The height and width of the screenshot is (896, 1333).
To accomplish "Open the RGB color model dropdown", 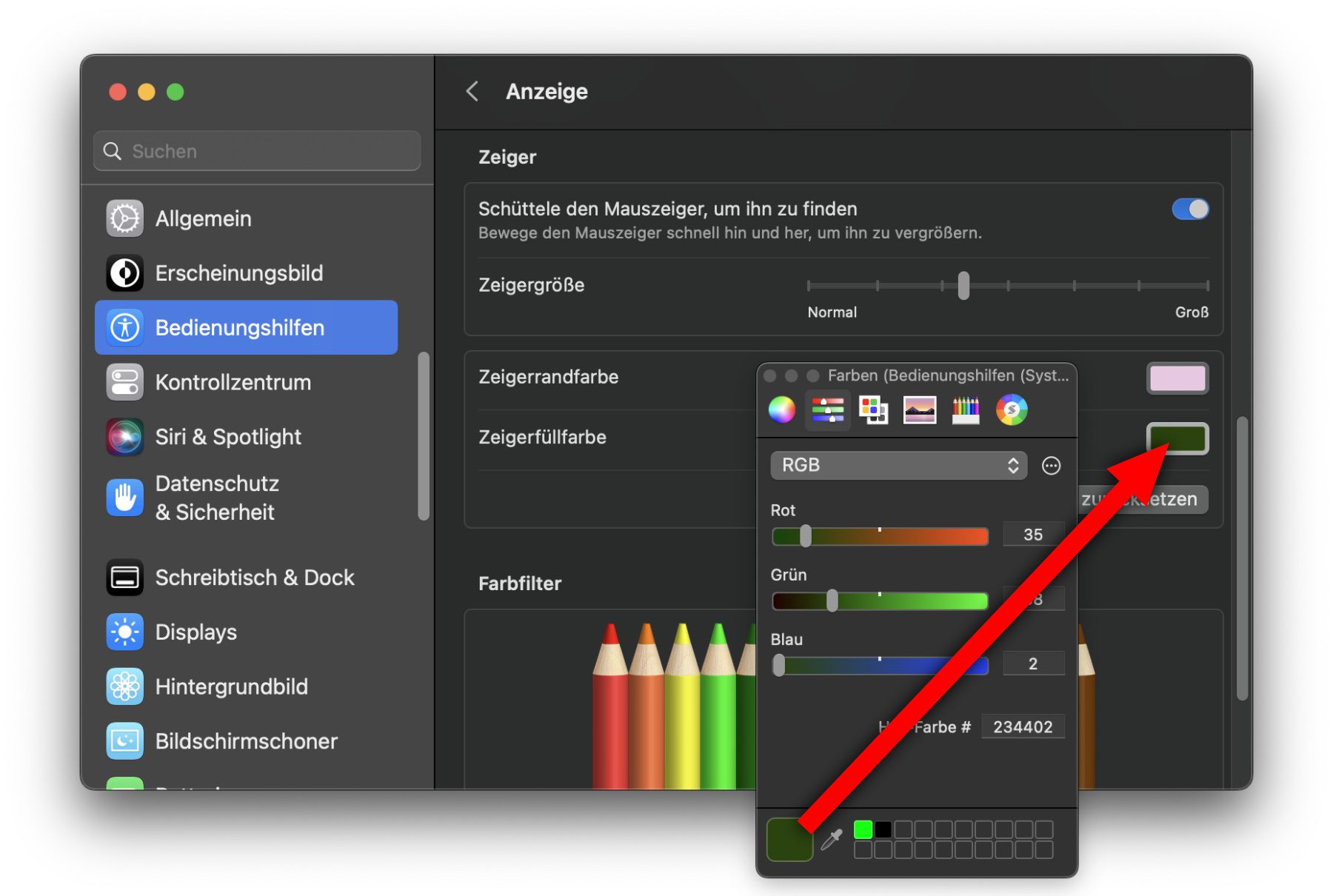I will tap(898, 466).
